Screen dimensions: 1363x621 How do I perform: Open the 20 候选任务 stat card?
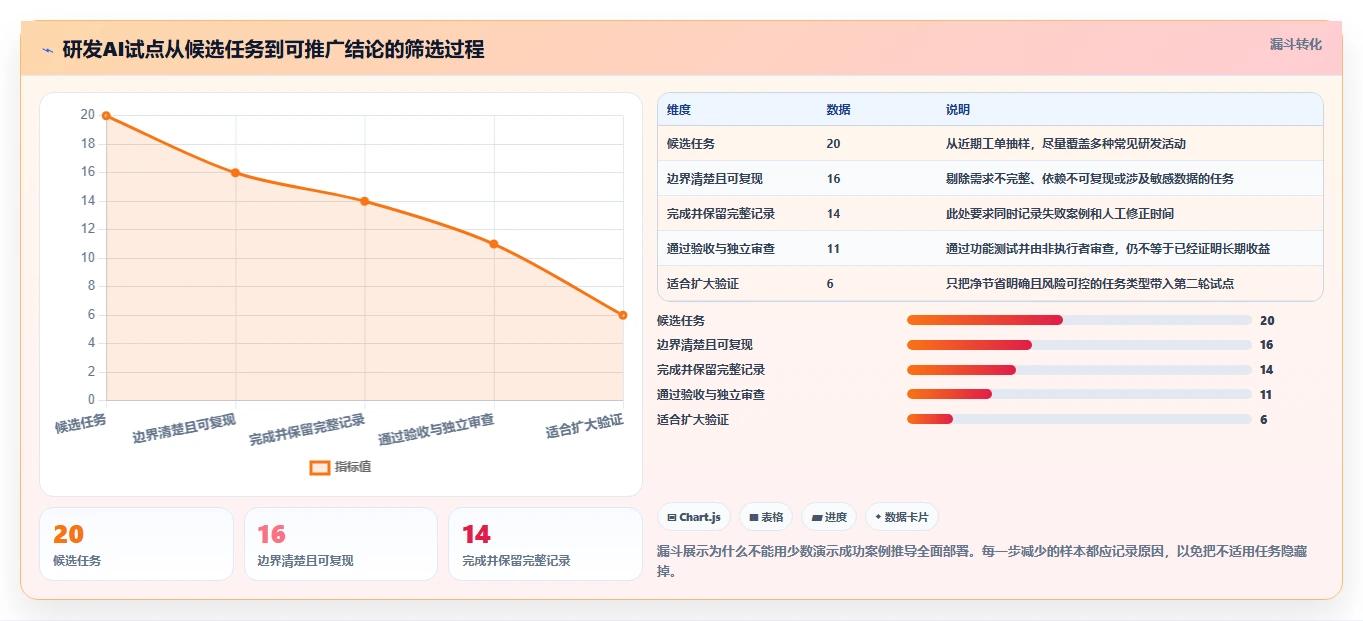136,544
